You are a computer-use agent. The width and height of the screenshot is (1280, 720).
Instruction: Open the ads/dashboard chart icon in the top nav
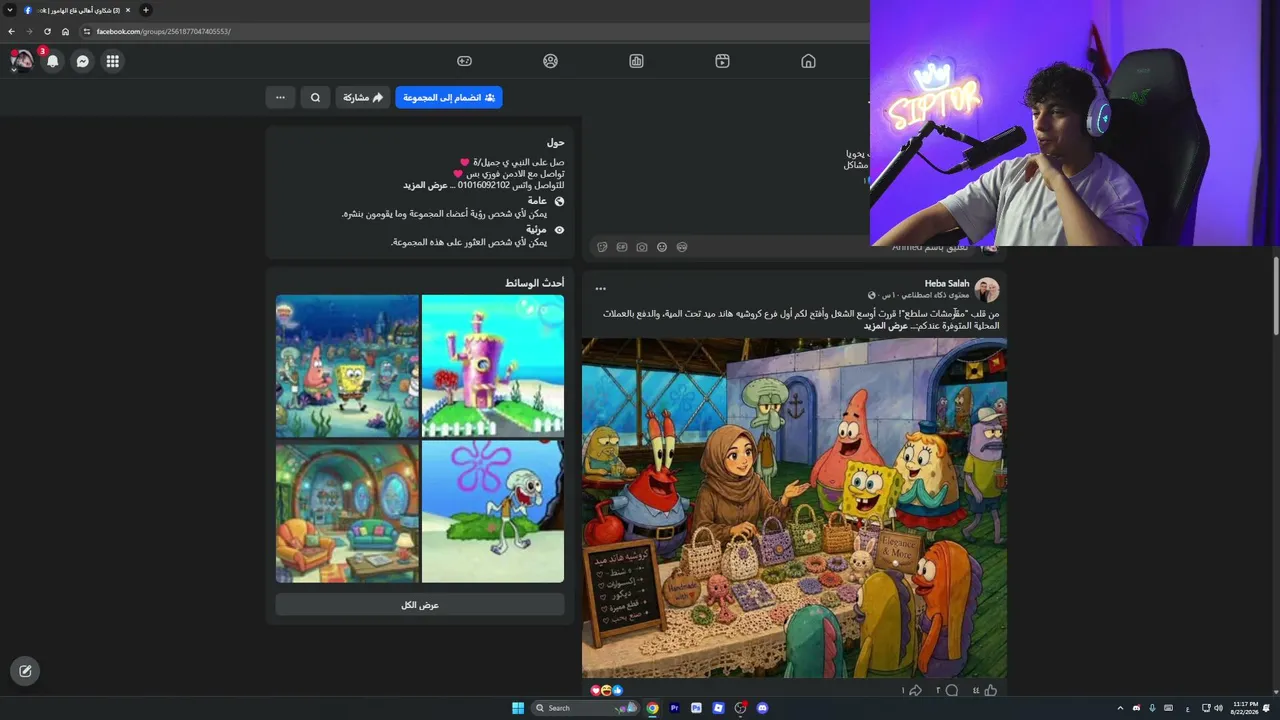pos(636,61)
